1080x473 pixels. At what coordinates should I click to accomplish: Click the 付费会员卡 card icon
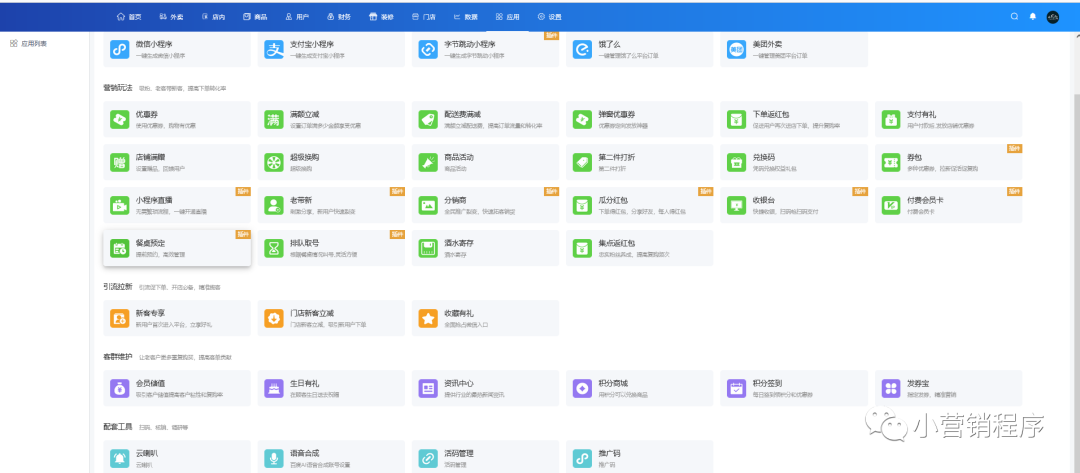(891, 205)
